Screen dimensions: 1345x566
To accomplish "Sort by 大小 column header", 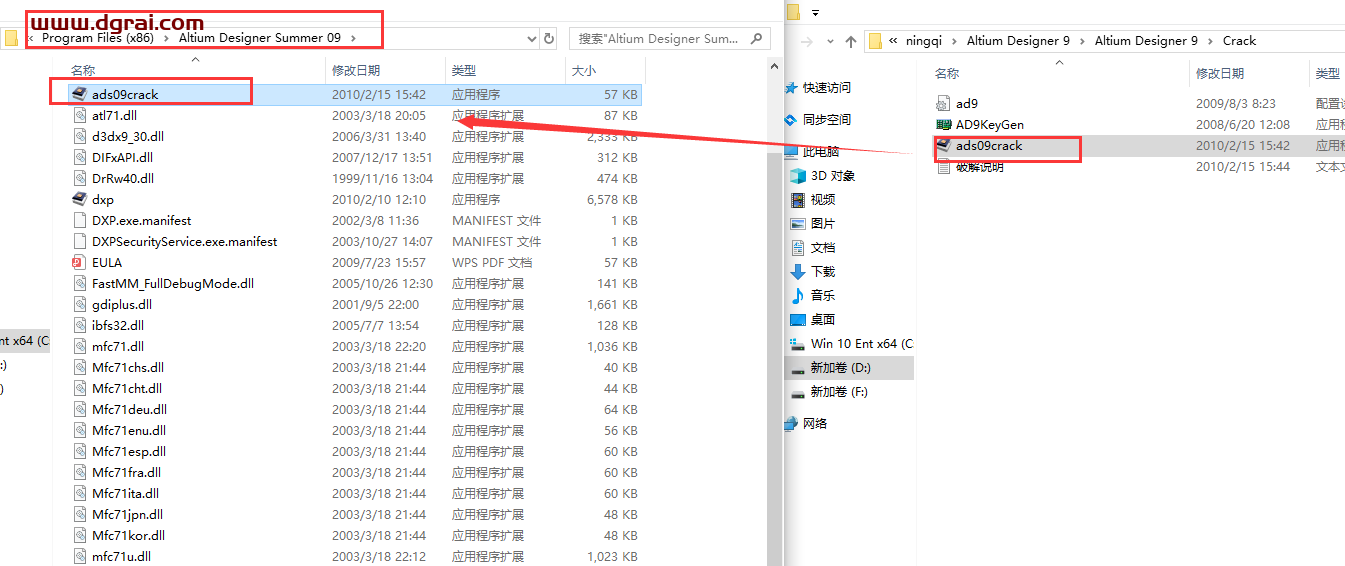I will 583,70.
